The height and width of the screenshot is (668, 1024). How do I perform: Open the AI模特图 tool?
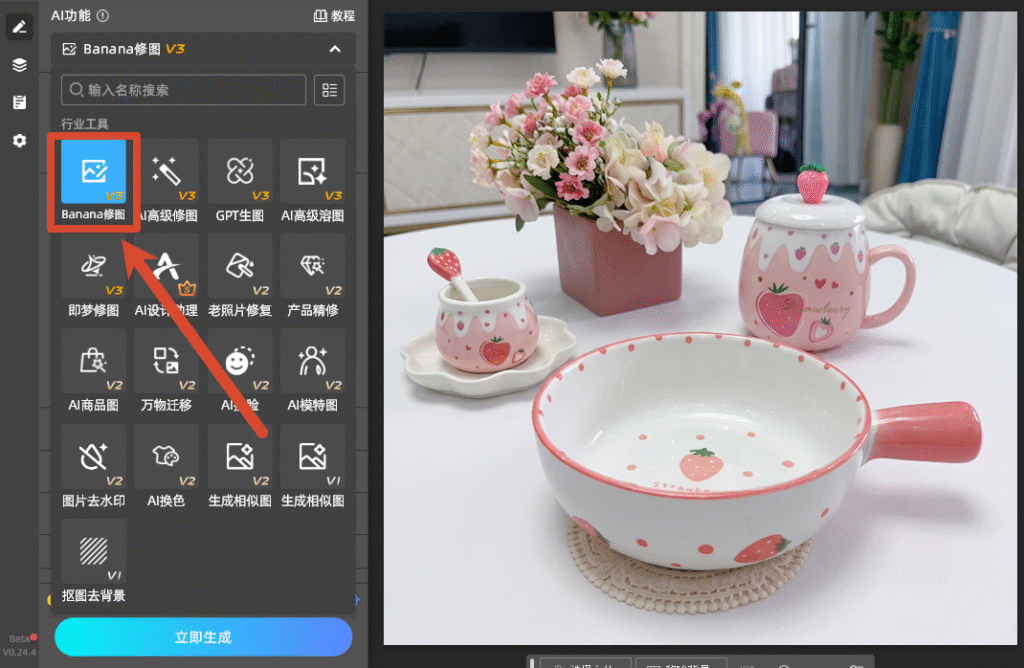[313, 371]
